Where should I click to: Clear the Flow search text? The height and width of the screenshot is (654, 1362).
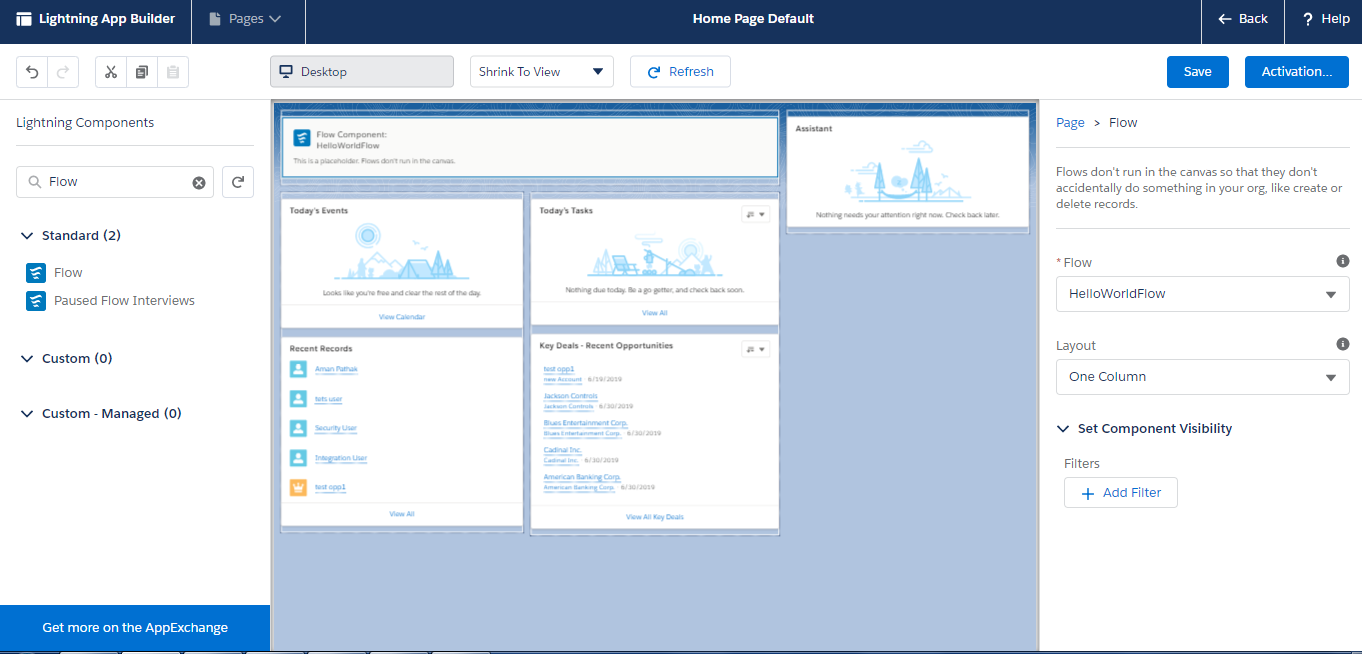(x=199, y=182)
